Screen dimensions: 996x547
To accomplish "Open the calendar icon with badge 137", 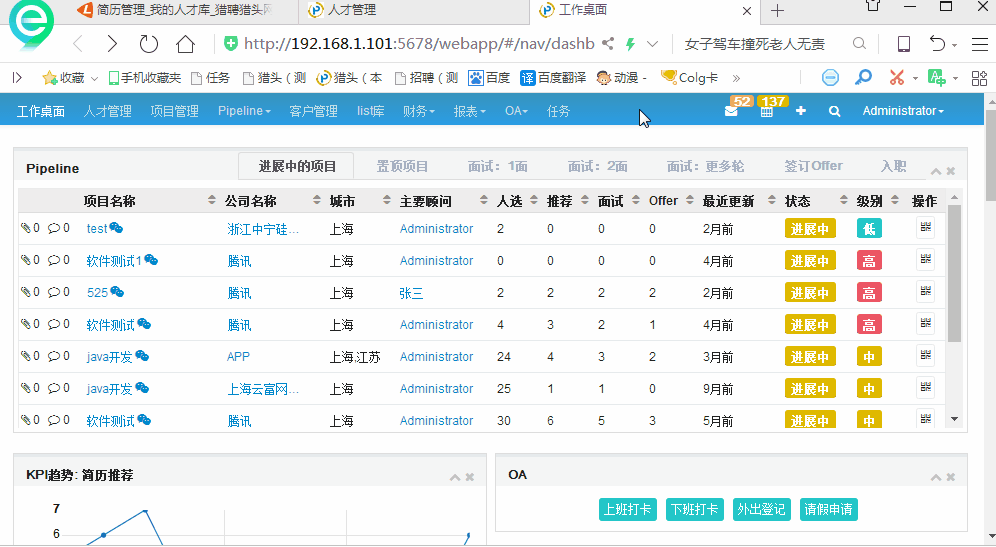I will point(767,111).
